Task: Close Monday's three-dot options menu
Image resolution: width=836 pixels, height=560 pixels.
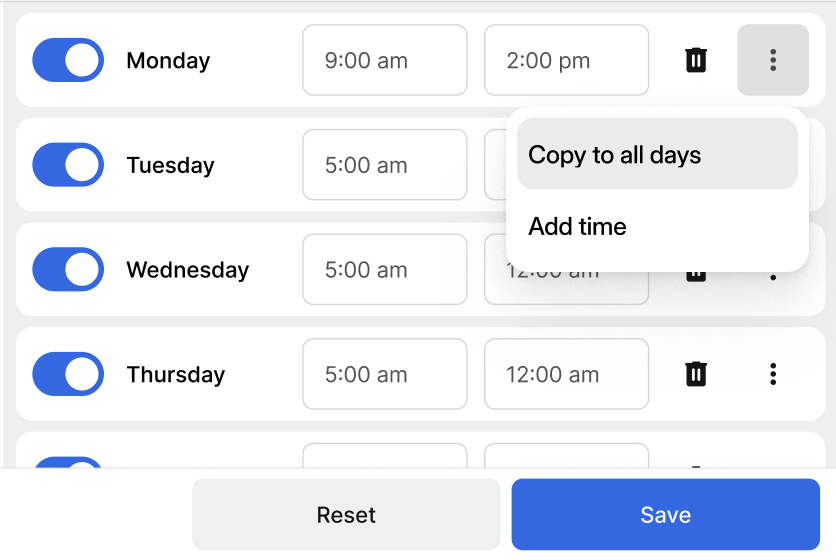Action: [x=773, y=60]
